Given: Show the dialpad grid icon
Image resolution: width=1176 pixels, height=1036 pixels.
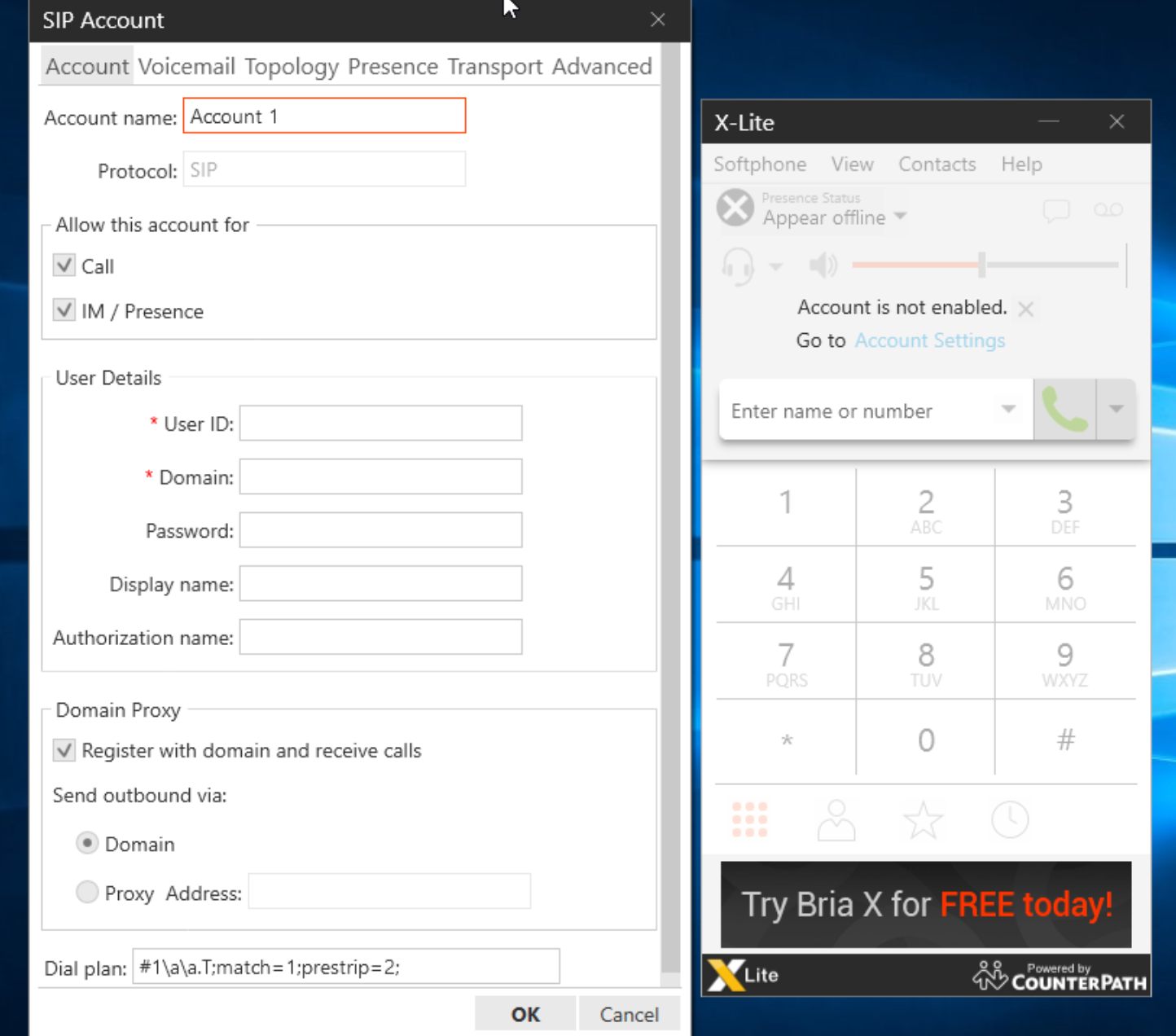Looking at the screenshot, I should [x=749, y=819].
